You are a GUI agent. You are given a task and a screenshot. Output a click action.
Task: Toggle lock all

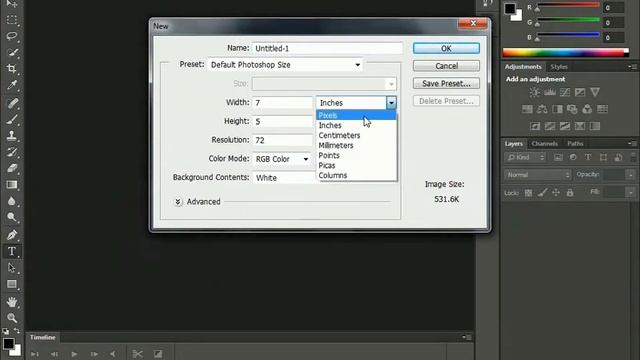coord(570,193)
